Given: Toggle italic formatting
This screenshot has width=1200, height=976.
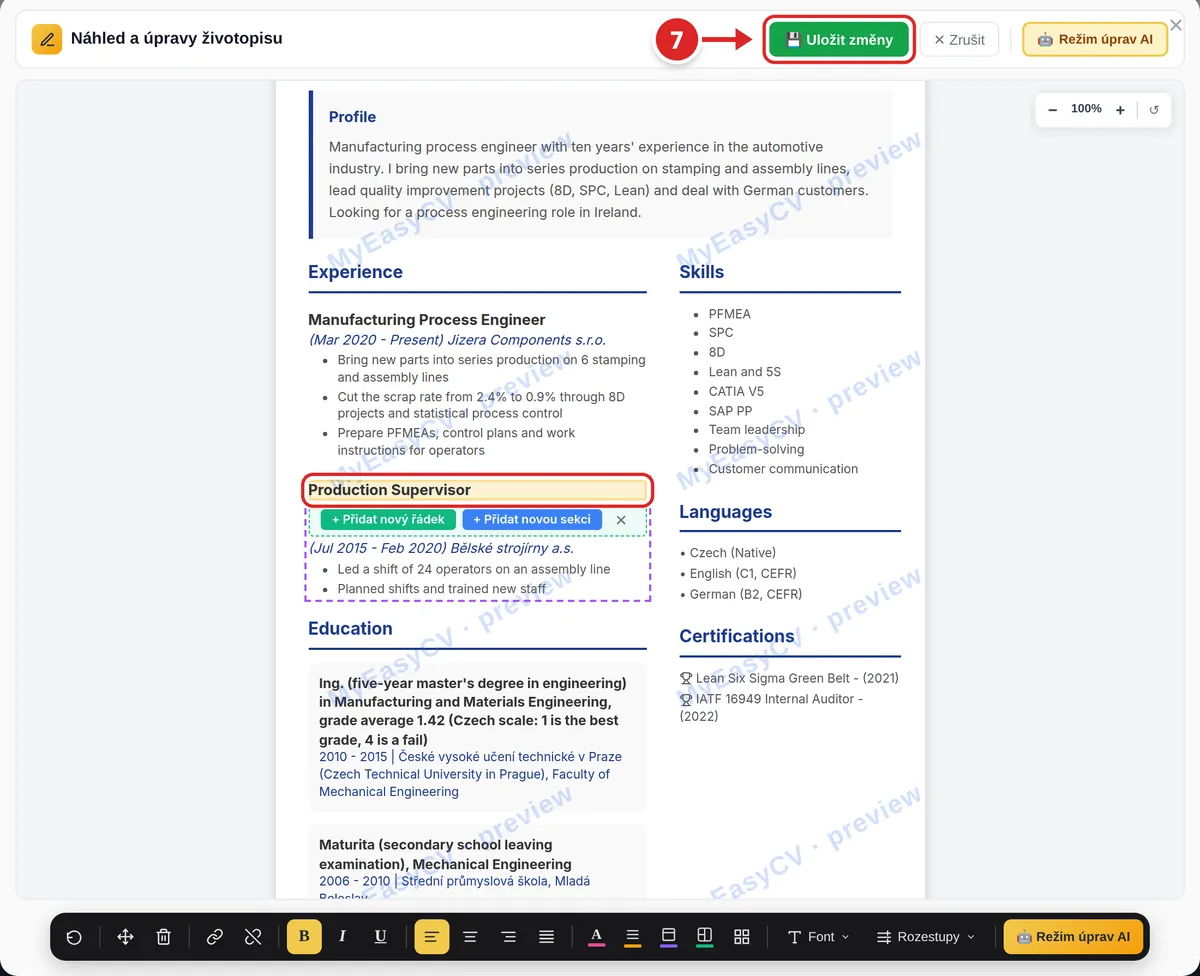Looking at the screenshot, I should pos(342,937).
